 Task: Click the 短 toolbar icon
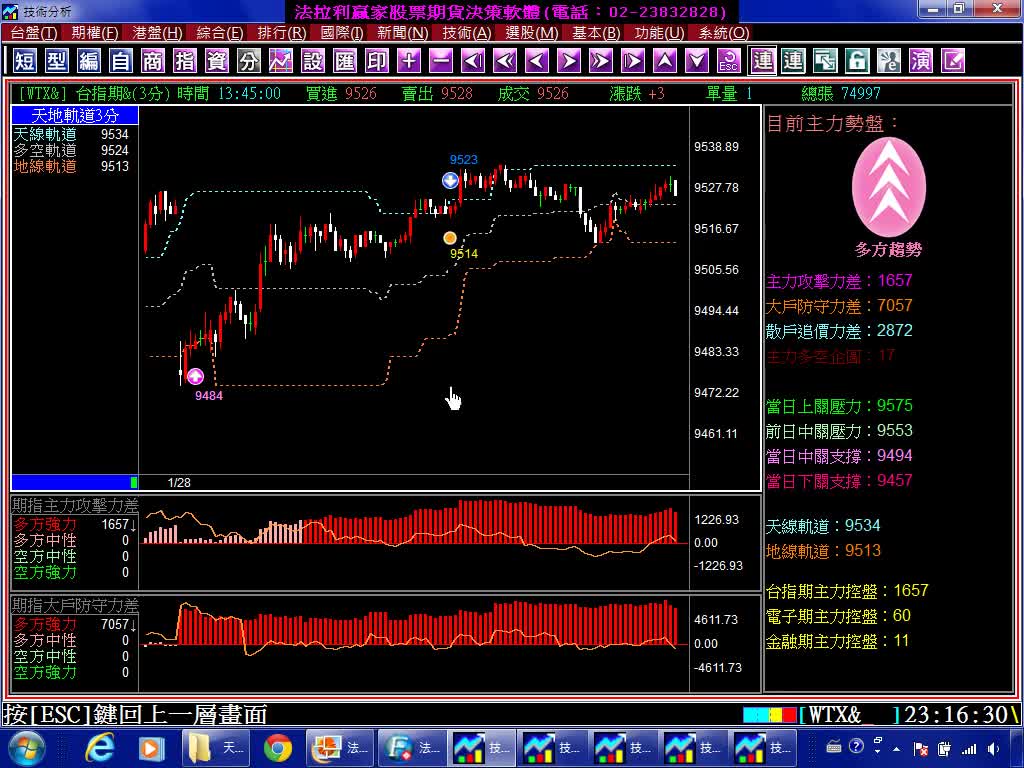[25, 61]
